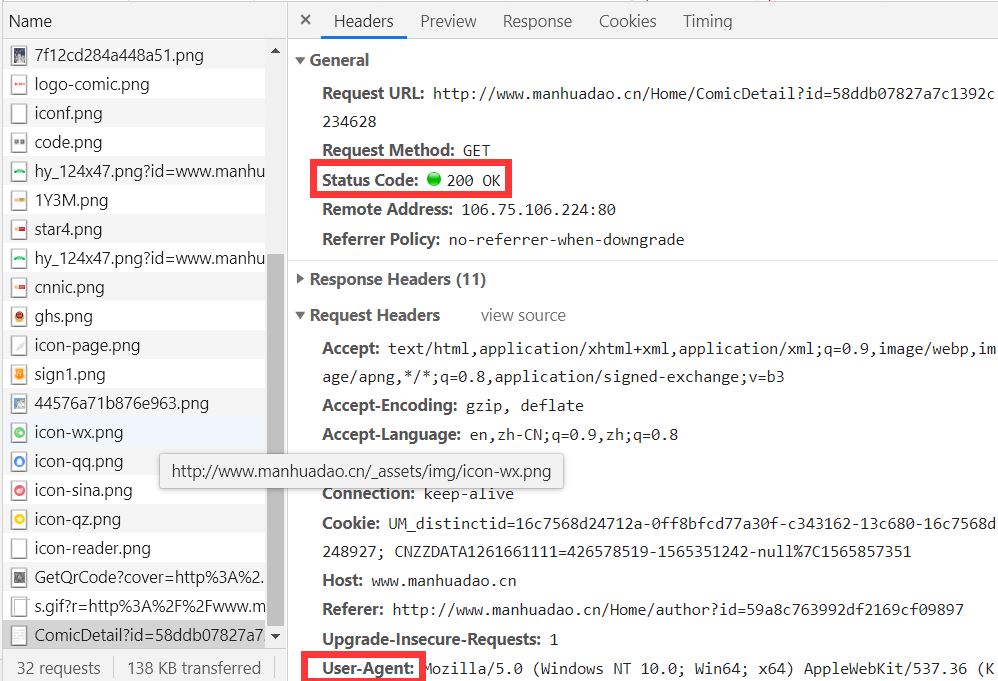The image size is (998, 681).
Task: Click the 138 KB transferred status text
Action: coord(194,668)
